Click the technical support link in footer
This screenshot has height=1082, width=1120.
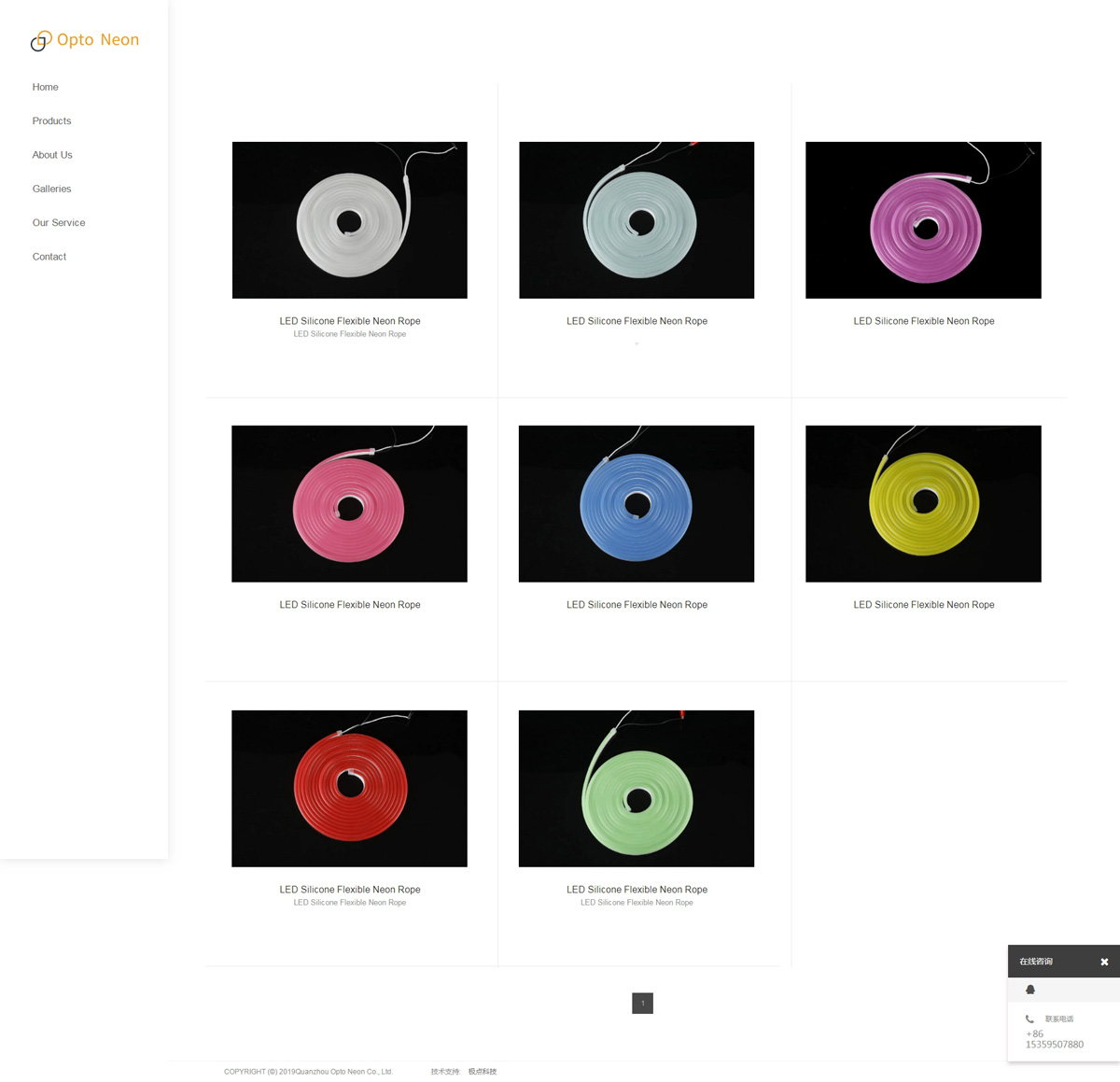point(483,1072)
